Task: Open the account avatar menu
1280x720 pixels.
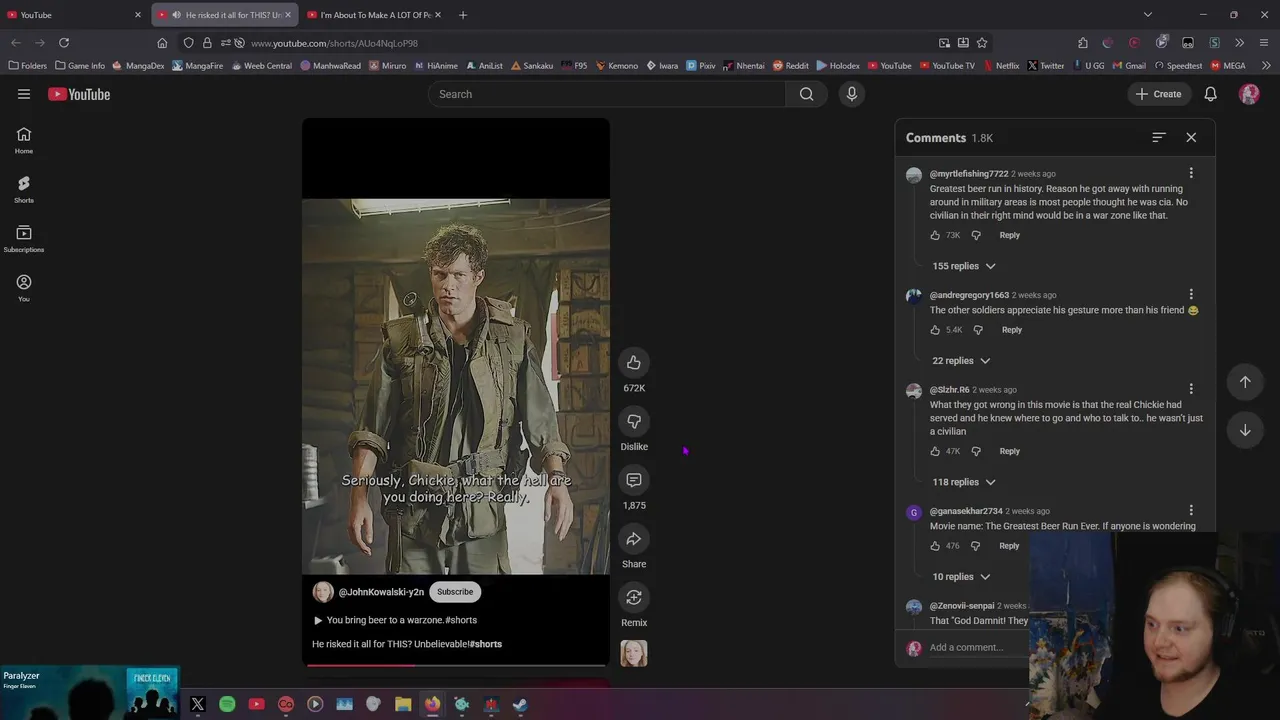Action: pyautogui.click(x=1249, y=94)
